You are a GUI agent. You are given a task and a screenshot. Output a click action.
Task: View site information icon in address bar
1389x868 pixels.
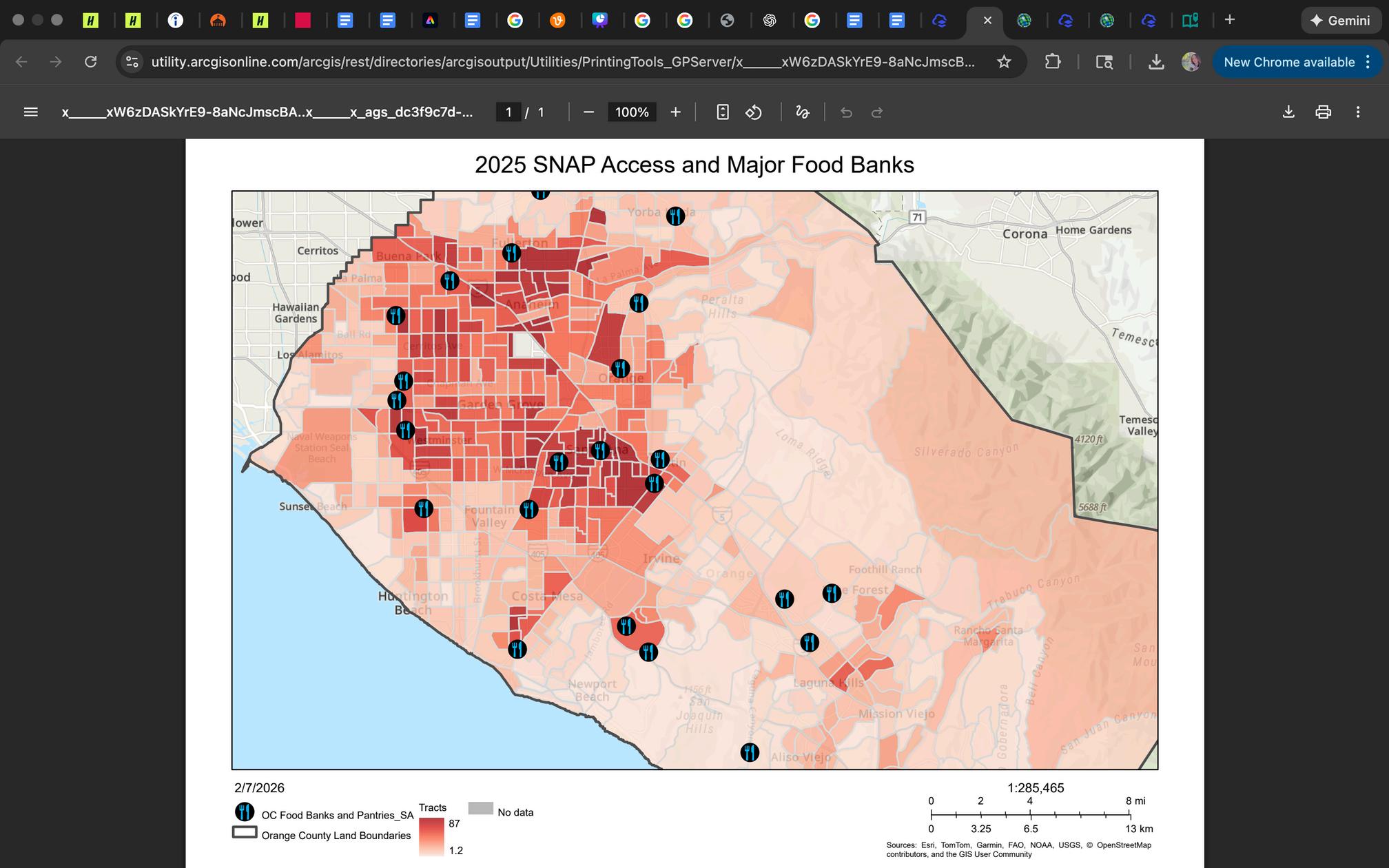tap(132, 62)
